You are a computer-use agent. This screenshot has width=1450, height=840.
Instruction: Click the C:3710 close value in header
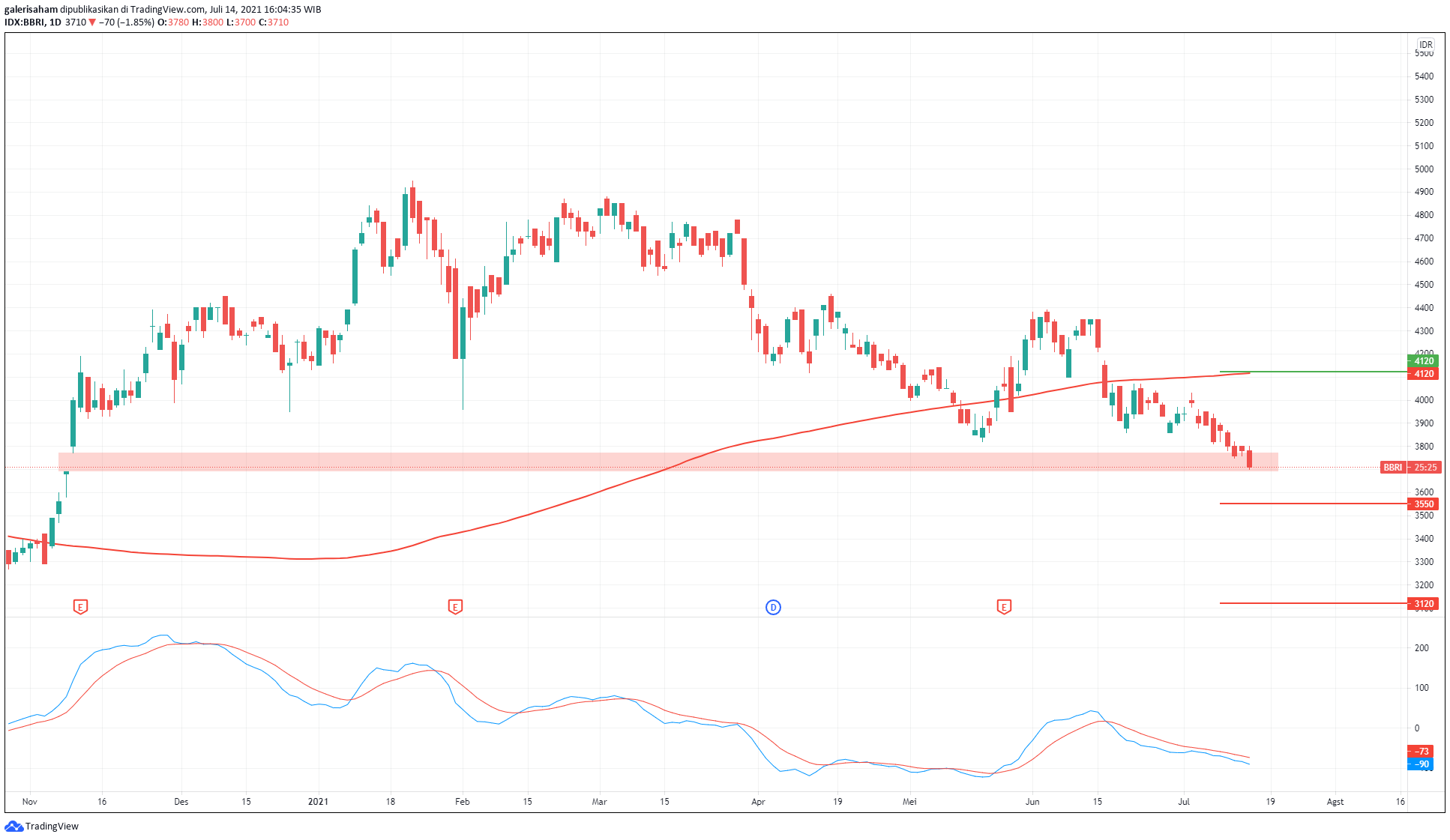coord(274,22)
